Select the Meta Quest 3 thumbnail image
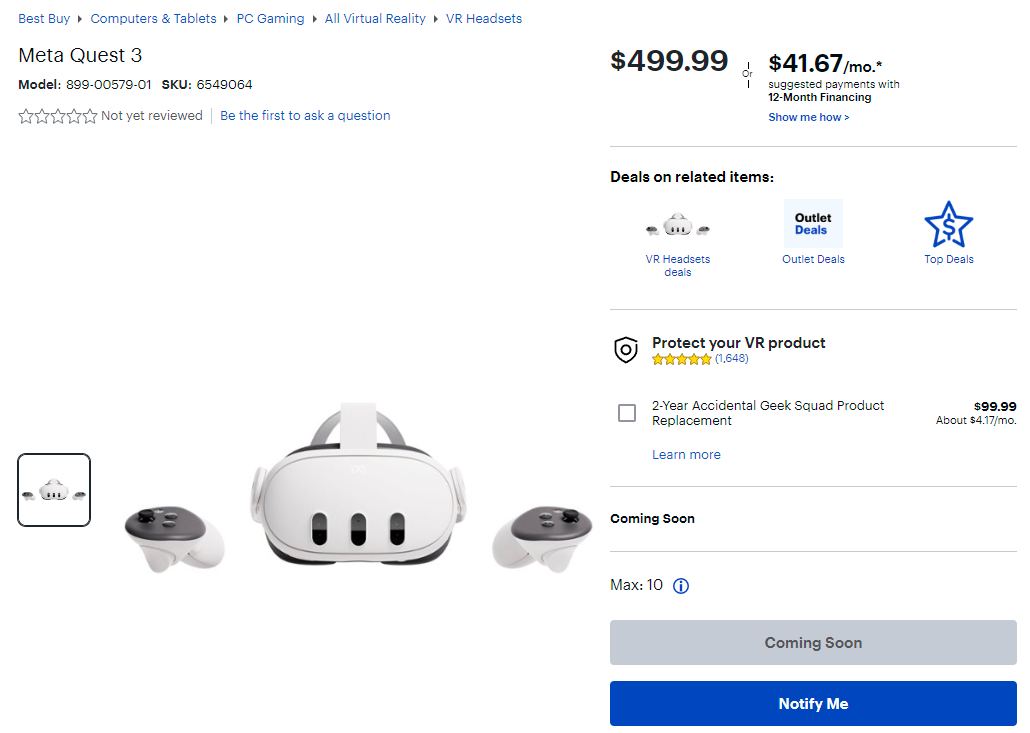 (x=54, y=490)
